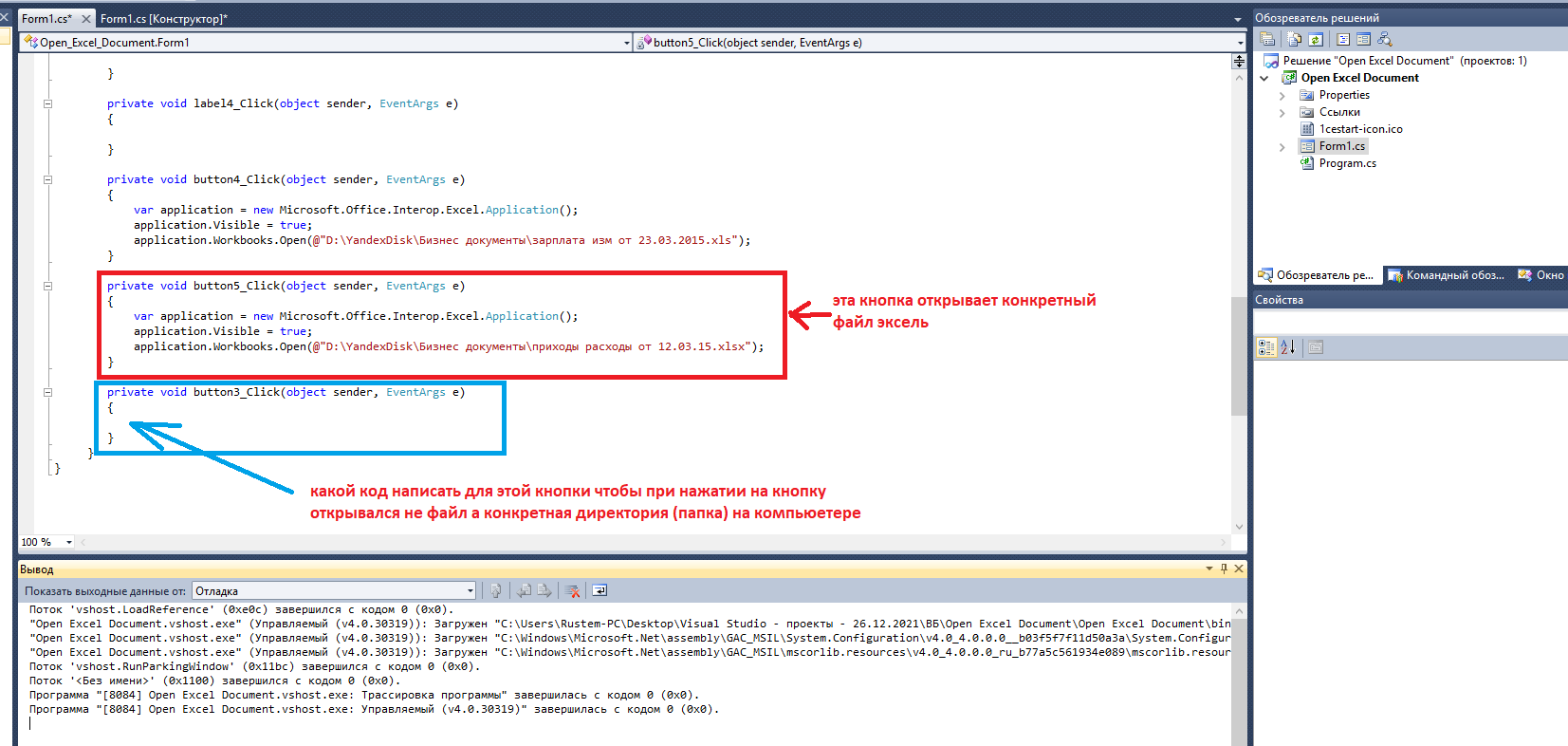Click output line 'Поток vshost.RunParkingWindow'
1568x746 pixels.
253,666
